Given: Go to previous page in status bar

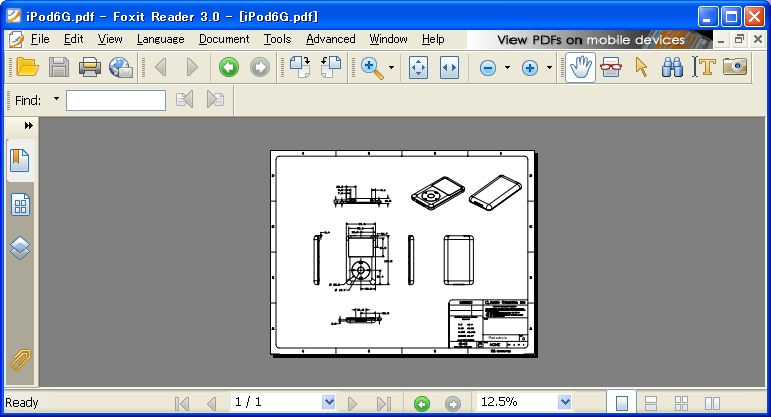Looking at the screenshot, I should pyautogui.click(x=211, y=403).
